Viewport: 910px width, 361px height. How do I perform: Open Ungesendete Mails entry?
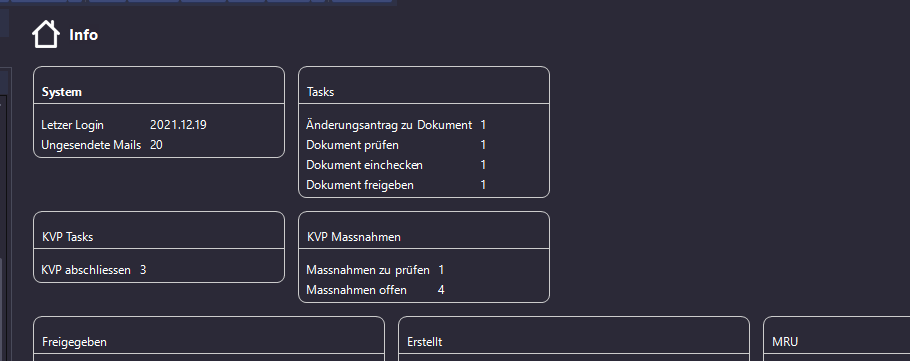[91, 145]
